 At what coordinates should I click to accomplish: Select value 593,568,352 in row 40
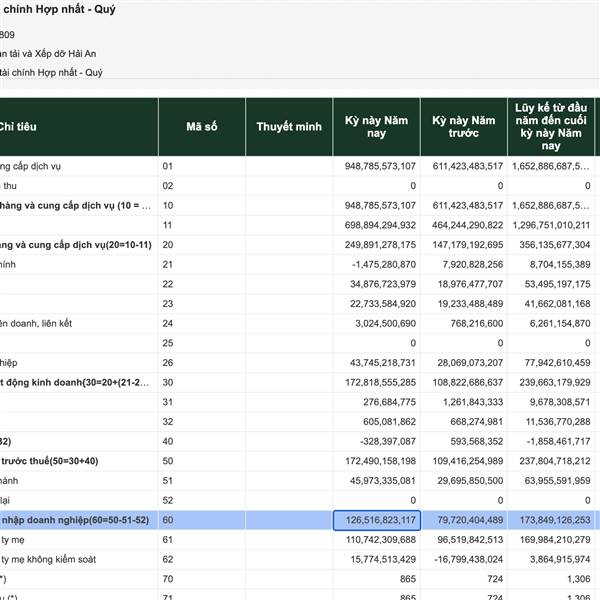coord(477,442)
